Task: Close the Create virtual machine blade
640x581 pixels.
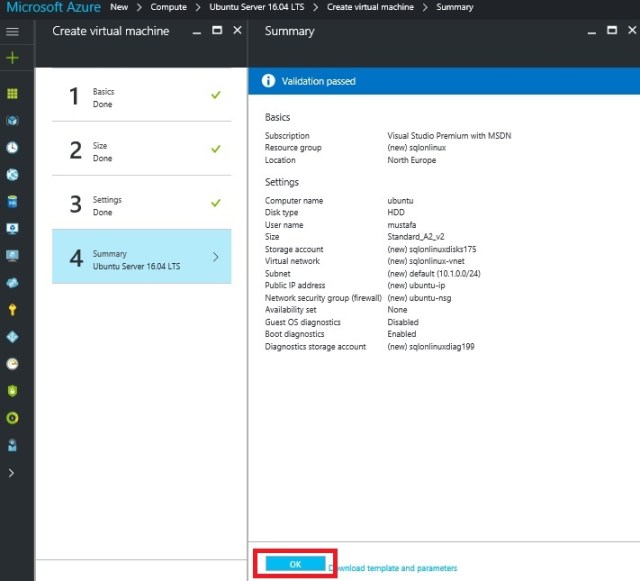Action: pyautogui.click(x=237, y=30)
